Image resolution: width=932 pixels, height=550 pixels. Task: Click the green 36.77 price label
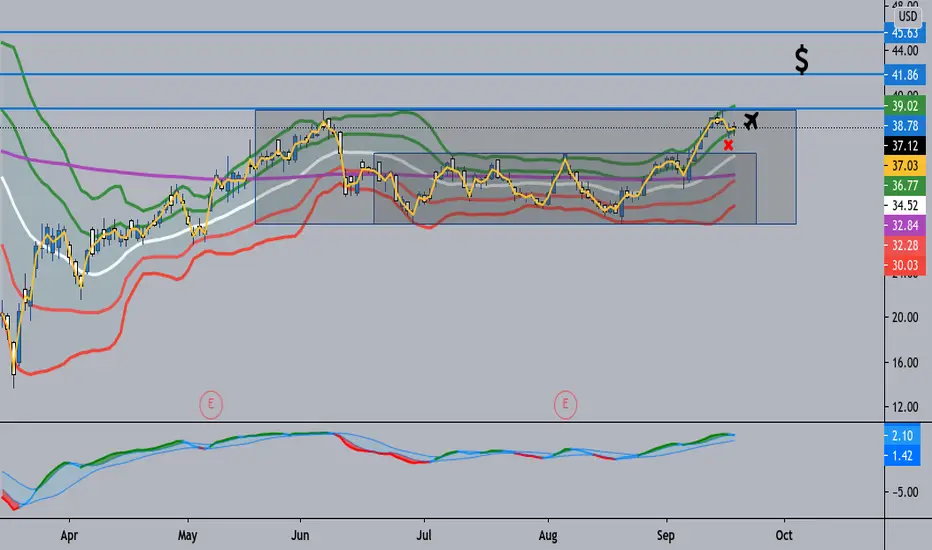click(905, 186)
